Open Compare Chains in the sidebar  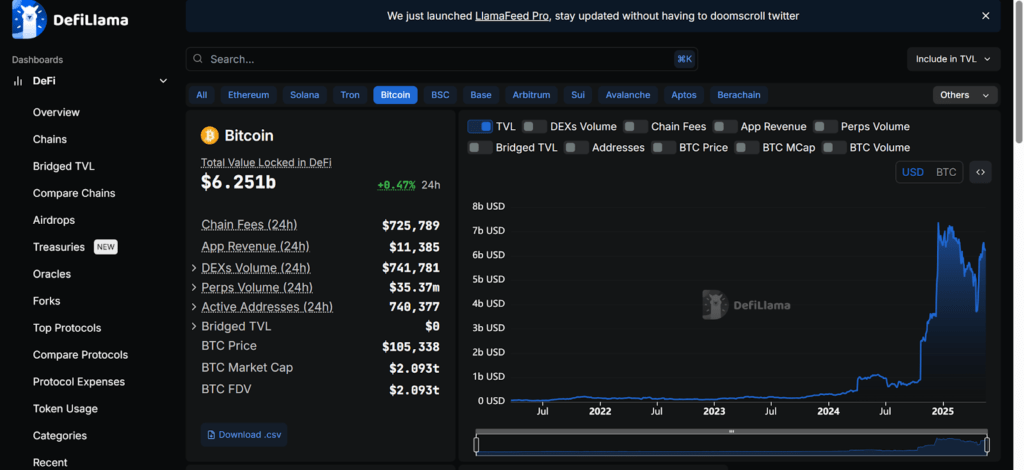coord(74,193)
